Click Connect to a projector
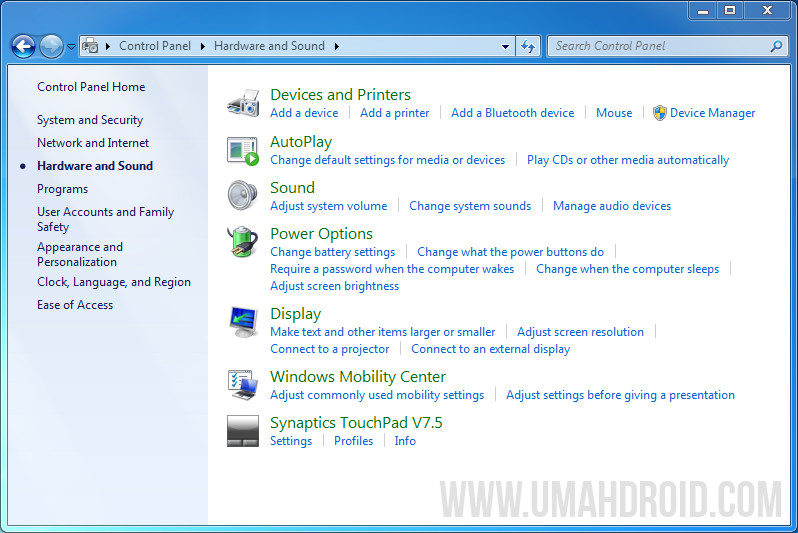The width and height of the screenshot is (798, 533). coord(330,349)
